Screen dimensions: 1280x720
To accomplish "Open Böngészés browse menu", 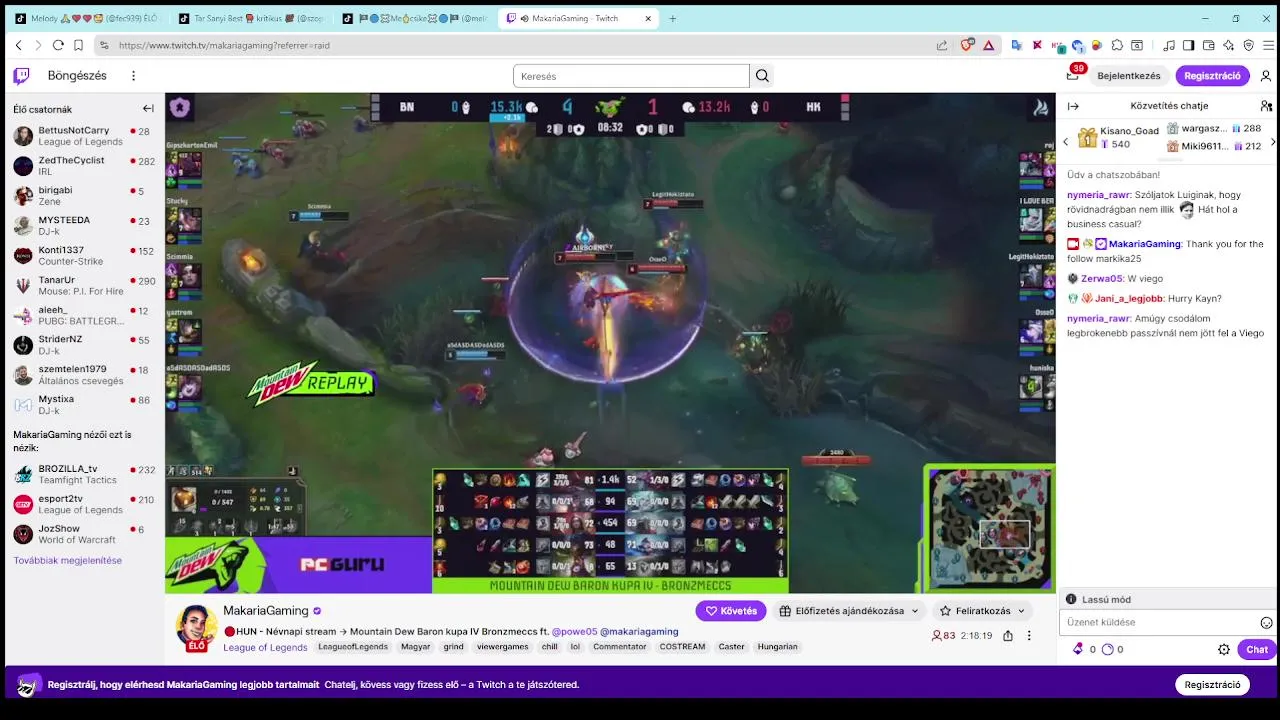I will [77, 76].
